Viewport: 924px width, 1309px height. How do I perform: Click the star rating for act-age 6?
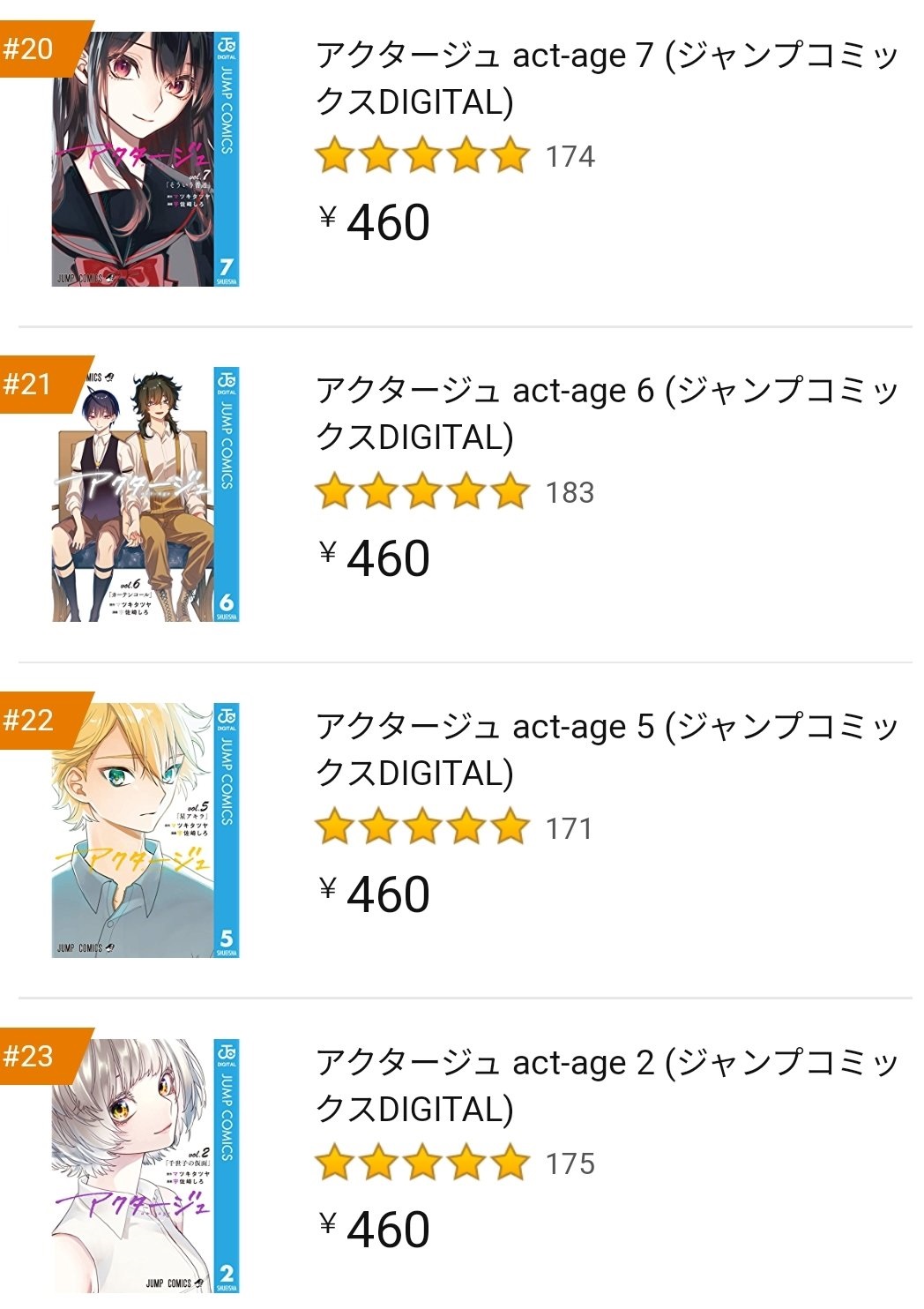(x=422, y=492)
